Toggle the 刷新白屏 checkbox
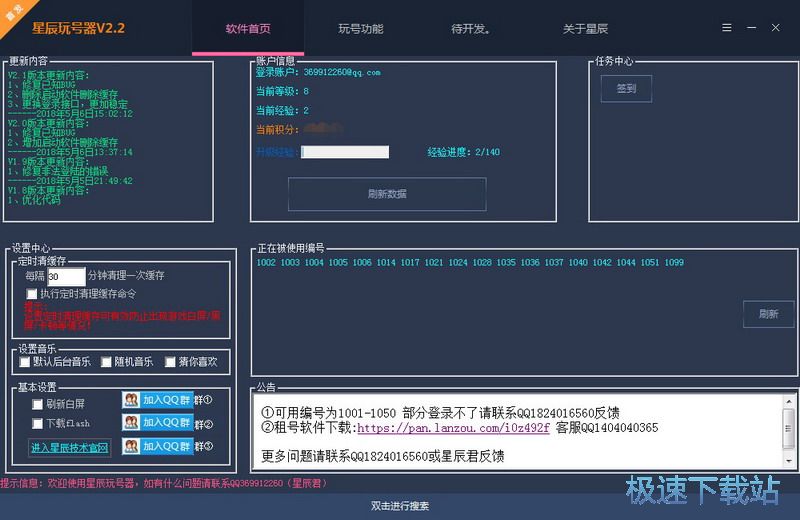This screenshot has height=520, width=800. [38, 405]
